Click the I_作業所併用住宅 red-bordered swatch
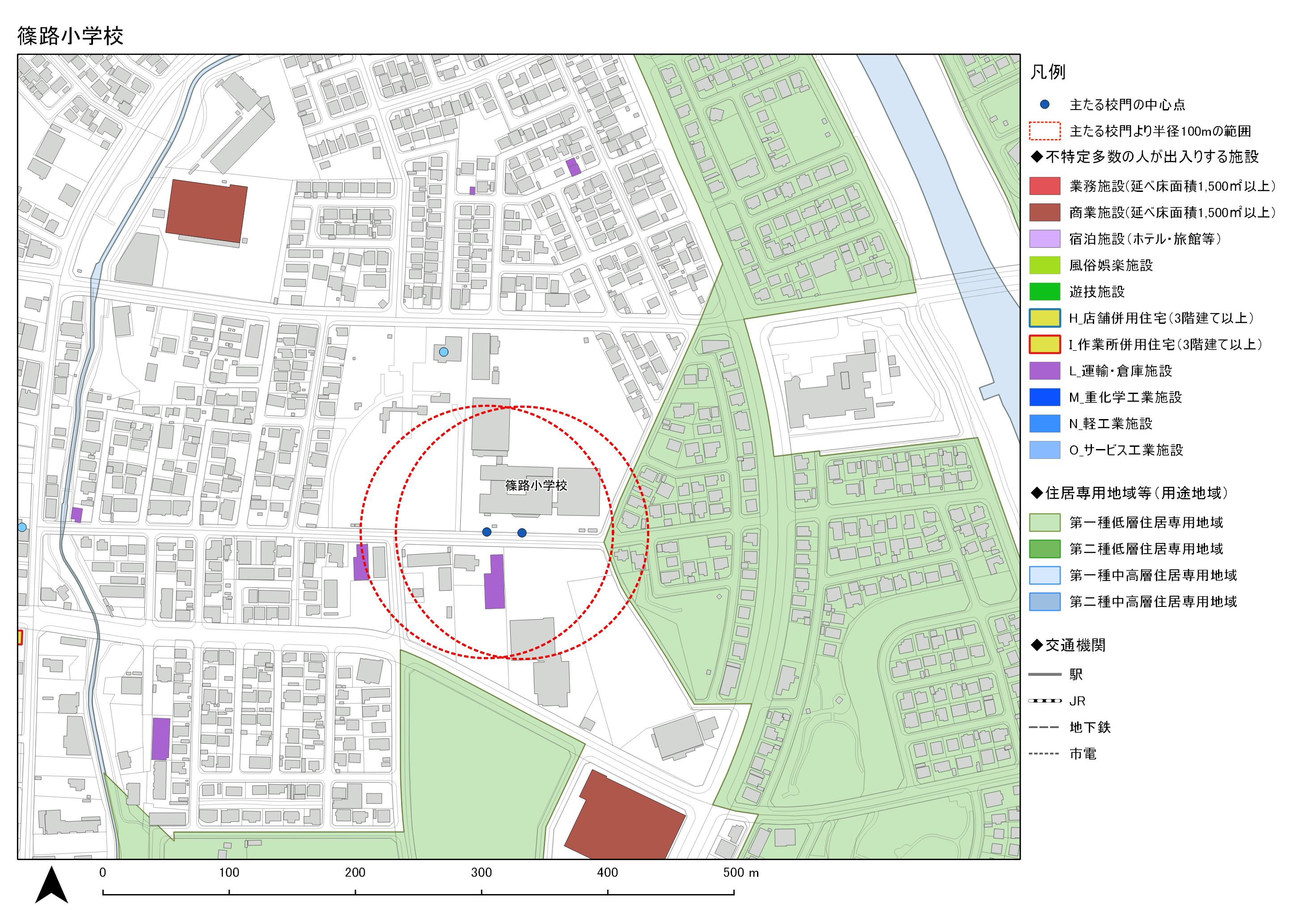 coord(1045,344)
